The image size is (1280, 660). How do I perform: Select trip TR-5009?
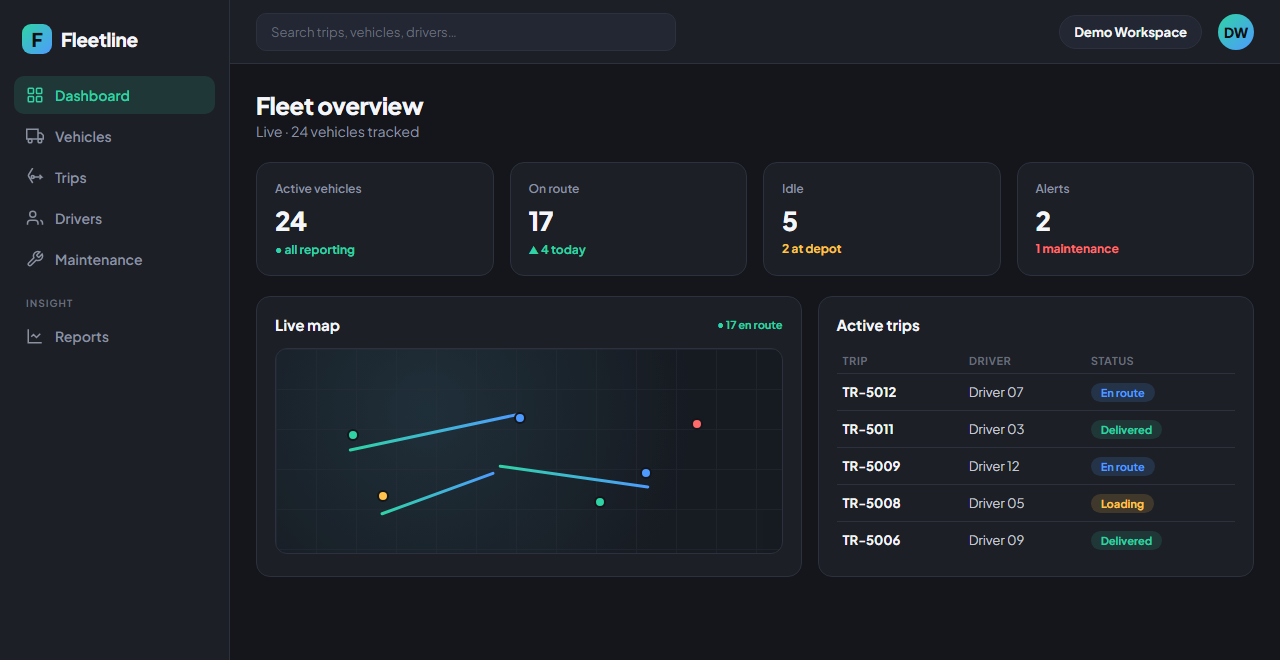pos(871,466)
